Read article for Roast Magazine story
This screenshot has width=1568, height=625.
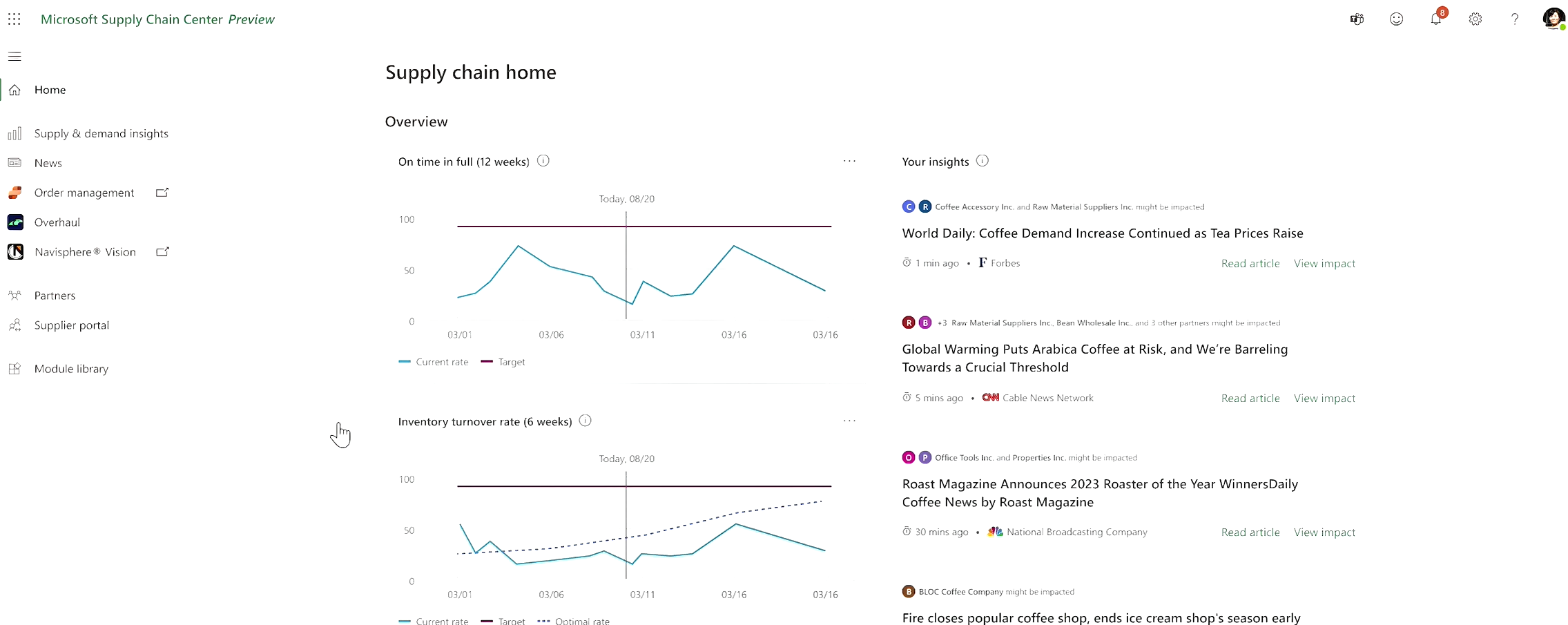tap(1250, 532)
